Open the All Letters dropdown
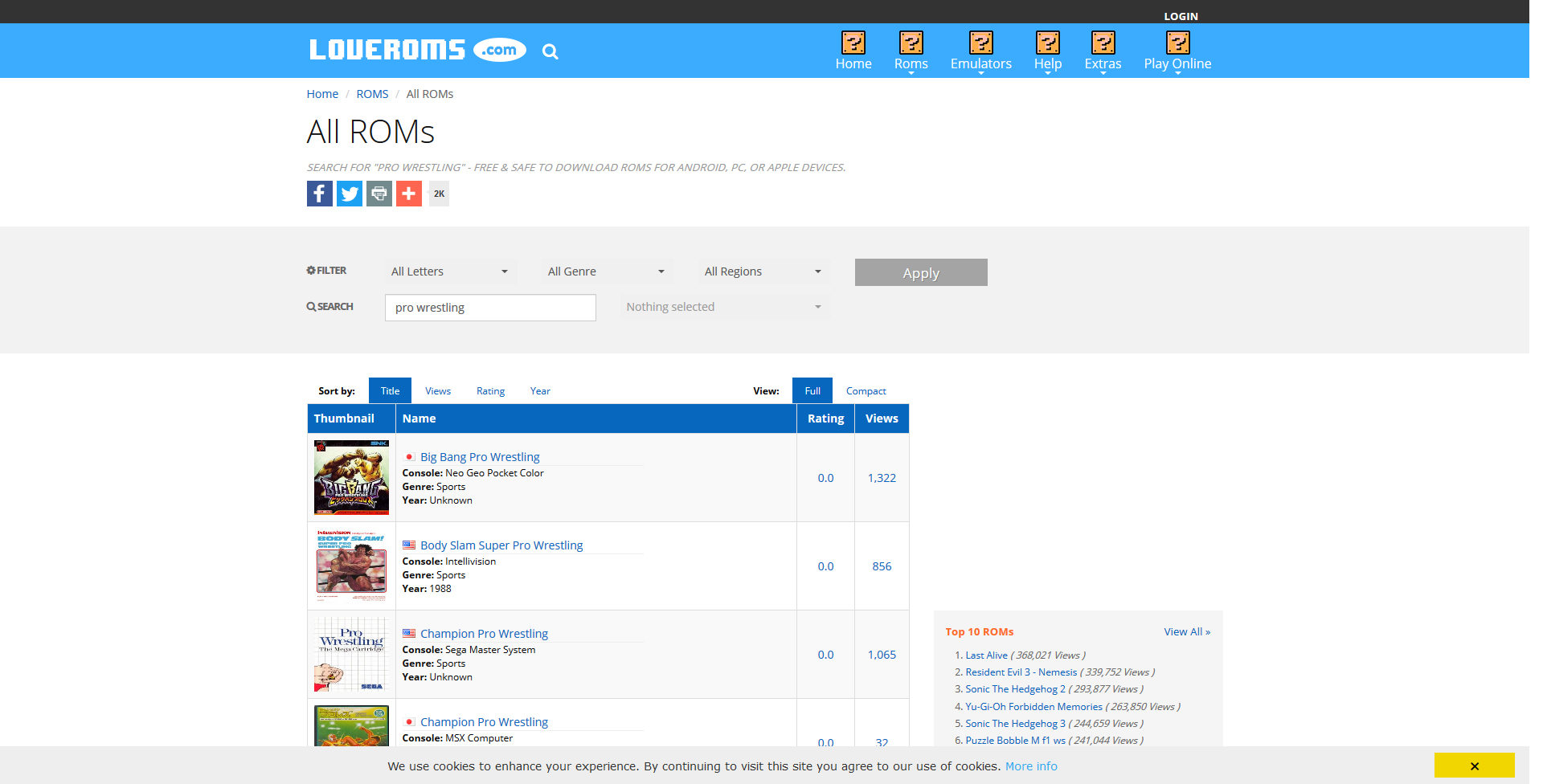This screenshot has height=784, width=1543. pos(450,272)
